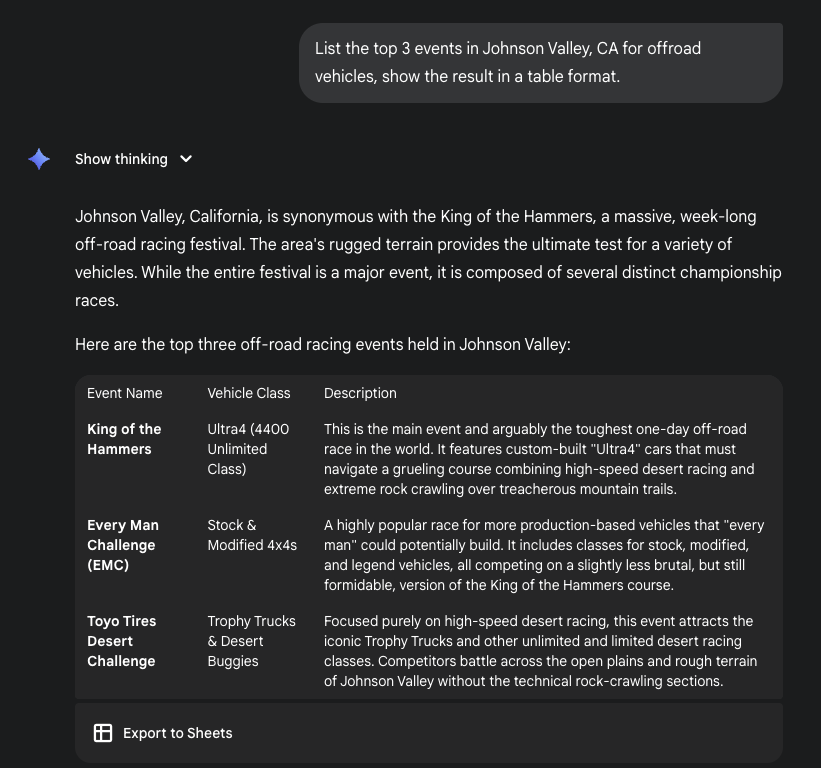Click the Ultra4 (4400 Unlimited Class) cell

(x=248, y=449)
